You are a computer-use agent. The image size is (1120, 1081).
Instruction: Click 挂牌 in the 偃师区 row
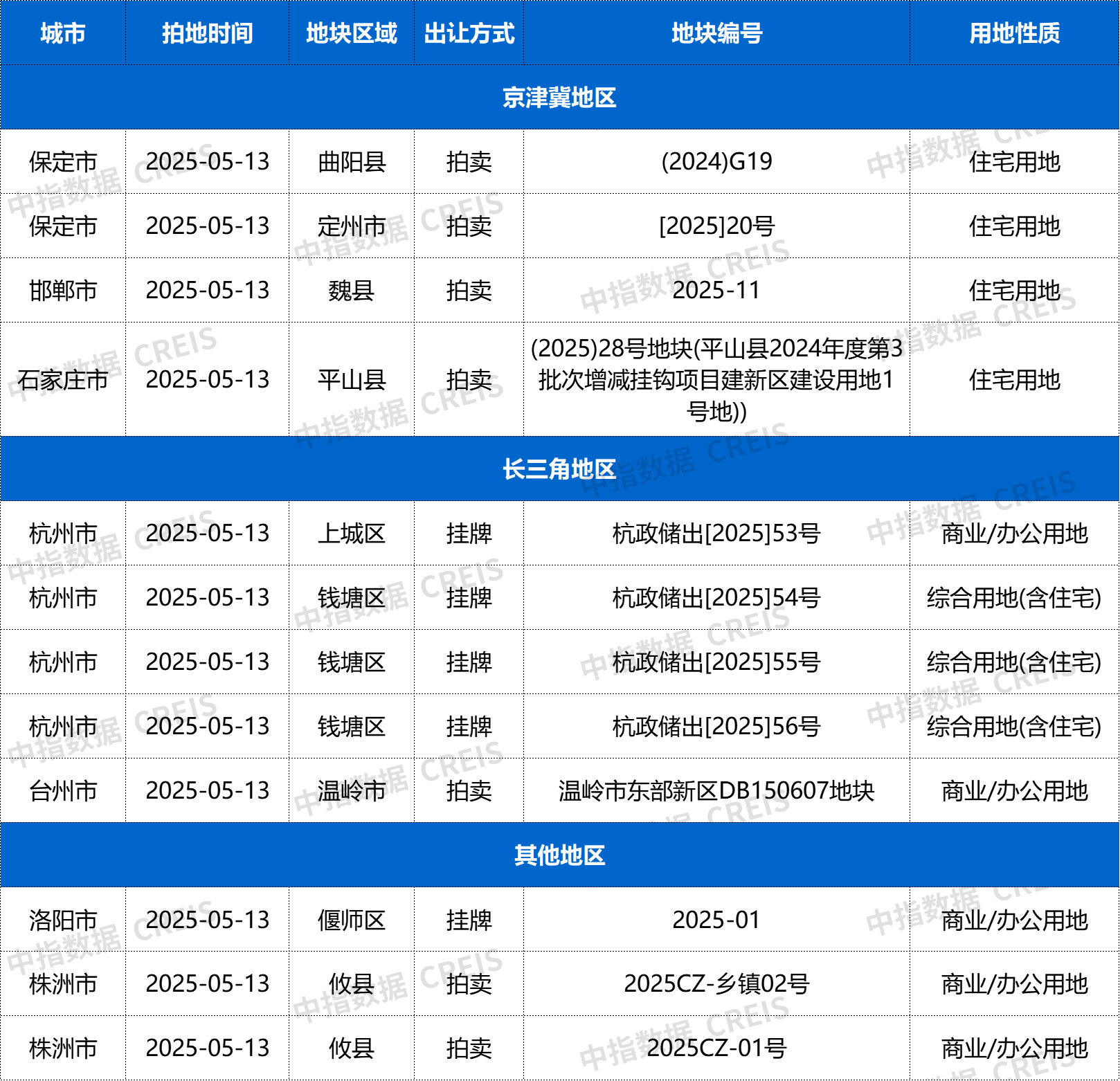click(469, 920)
